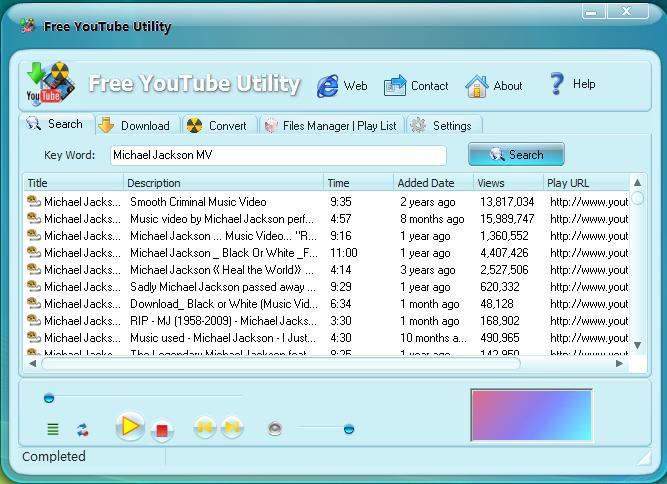Click the volume slider handle

pyautogui.click(x=349, y=429)
